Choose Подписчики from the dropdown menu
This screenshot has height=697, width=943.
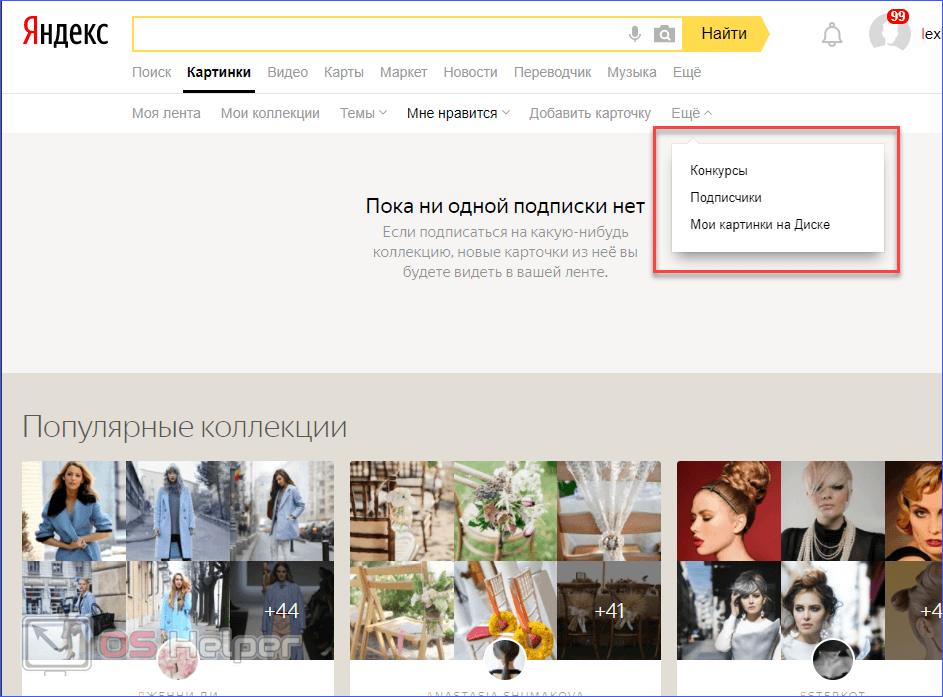(726, 198)
